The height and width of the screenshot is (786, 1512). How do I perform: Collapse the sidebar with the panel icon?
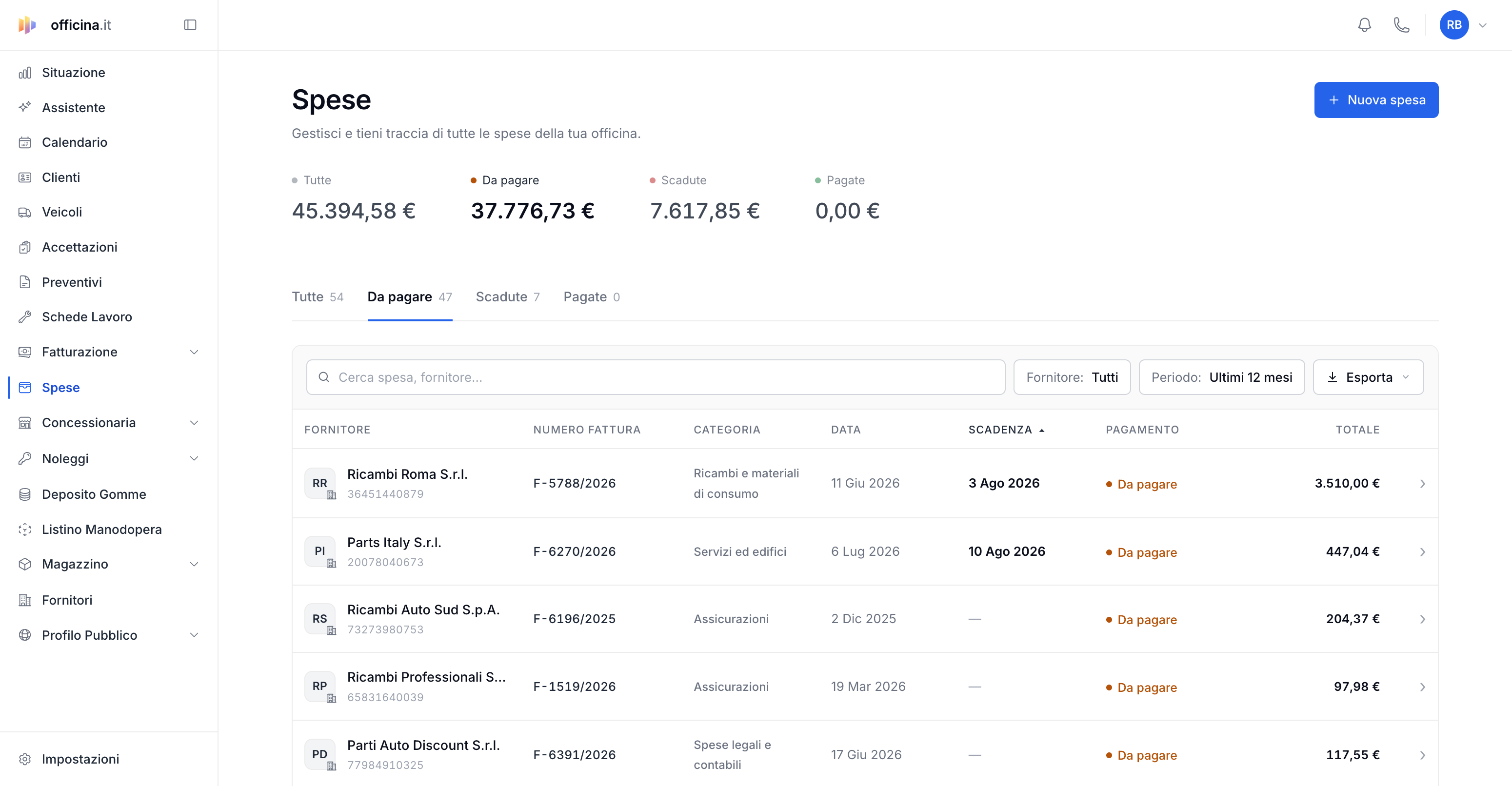tap(190, 25)
